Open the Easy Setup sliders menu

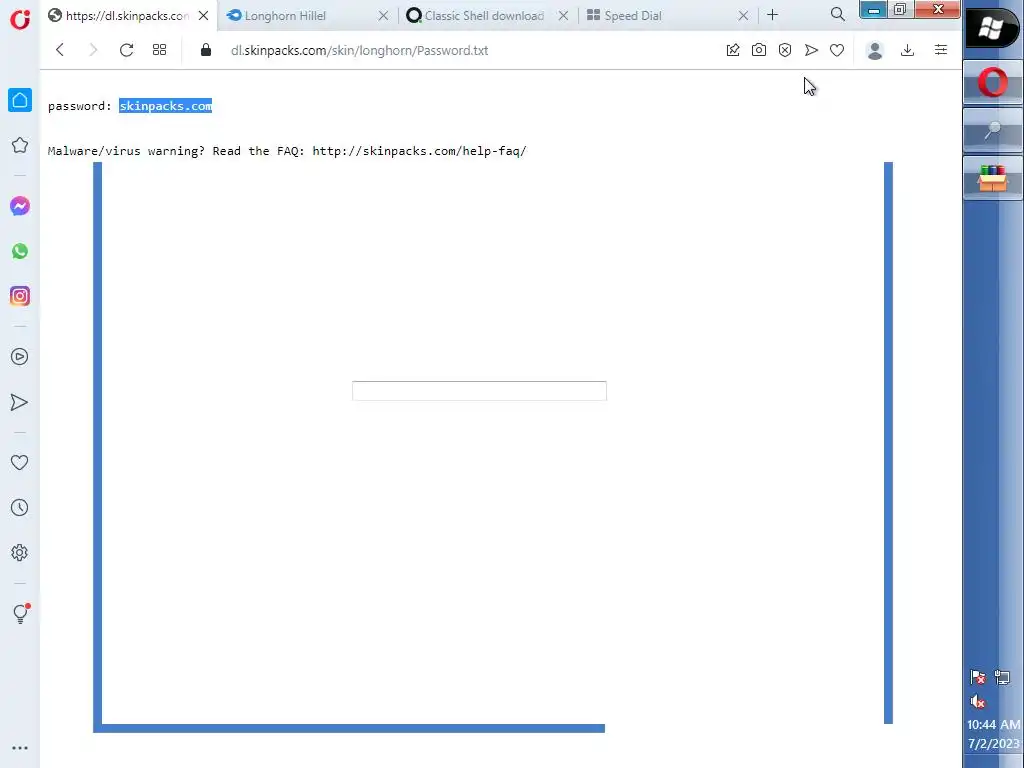click(940, 50)
